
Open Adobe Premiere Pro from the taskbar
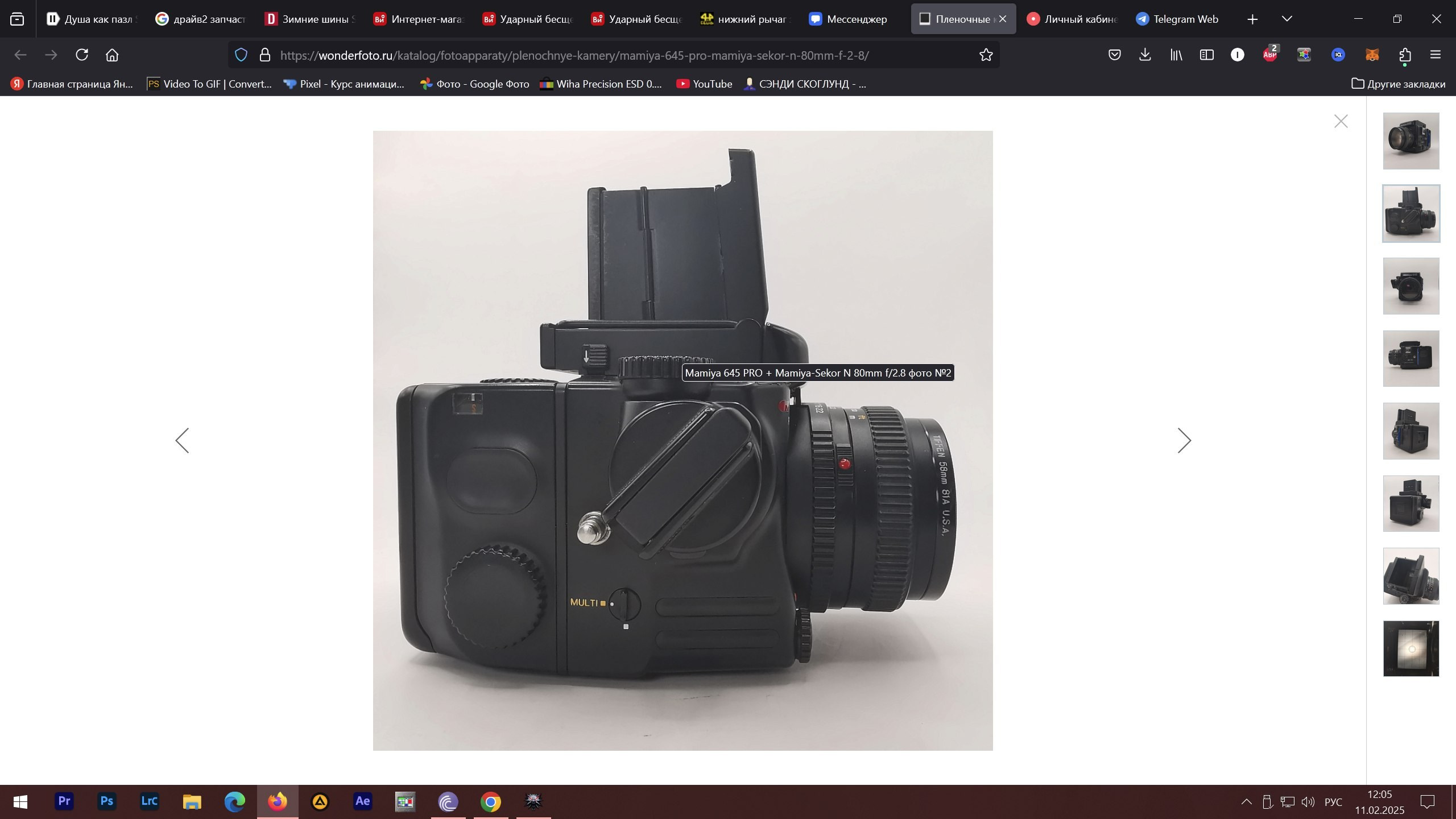64,801
